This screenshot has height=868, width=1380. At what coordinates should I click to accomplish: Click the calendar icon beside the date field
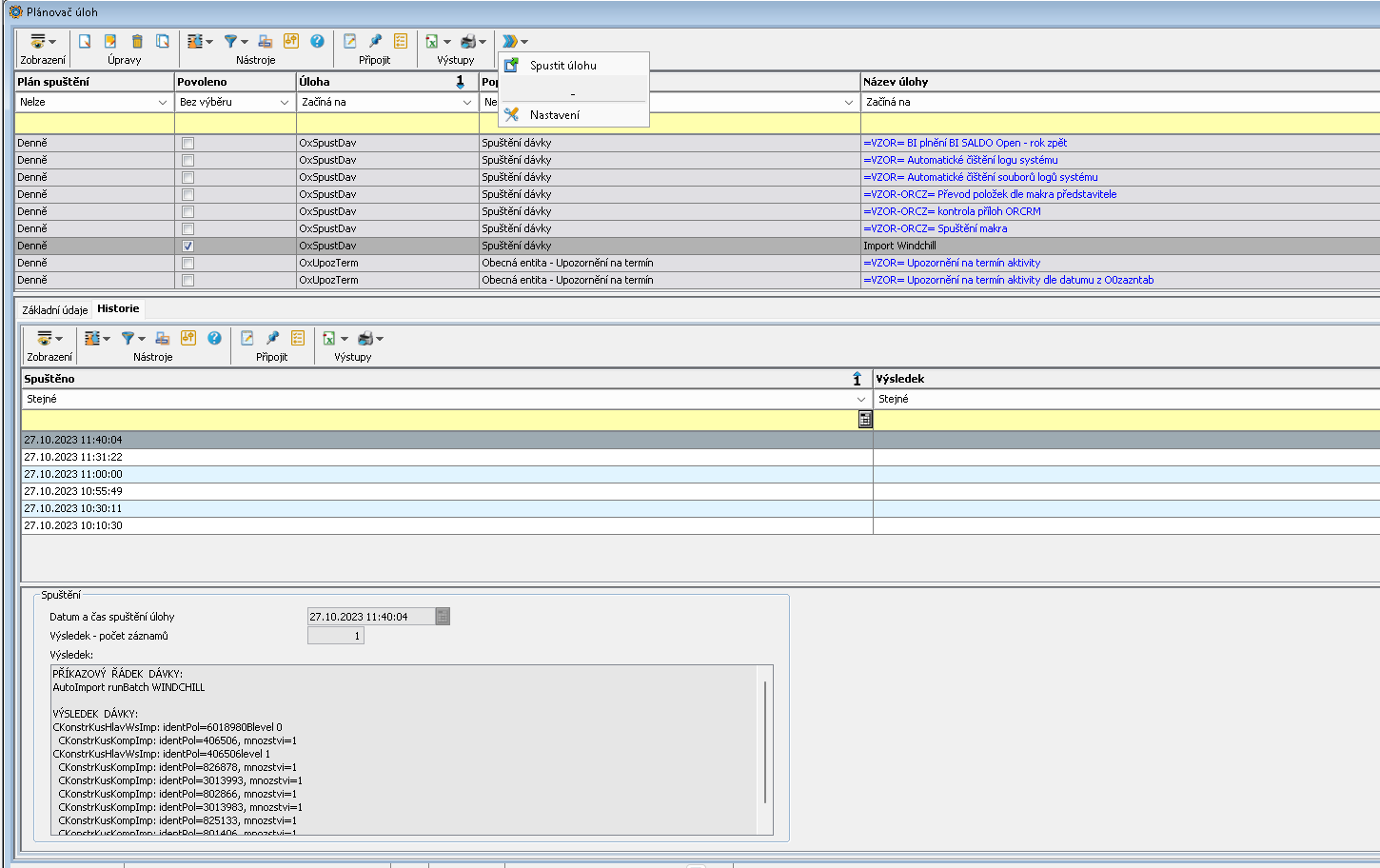443,617
